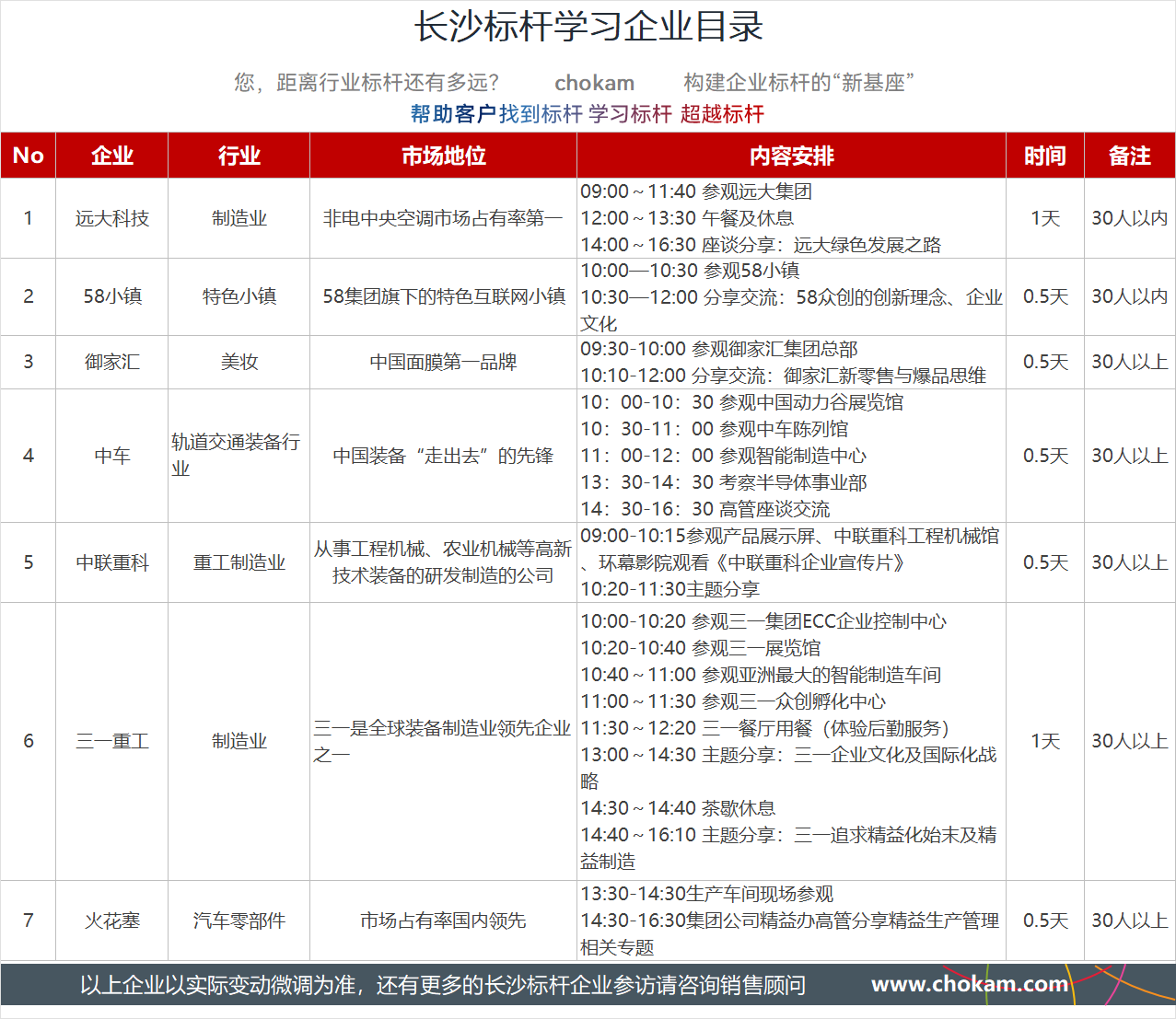Open the www.chokam.com link in the footer
This screenshot has height=1019, width=1176.
(x=970, y=984)
